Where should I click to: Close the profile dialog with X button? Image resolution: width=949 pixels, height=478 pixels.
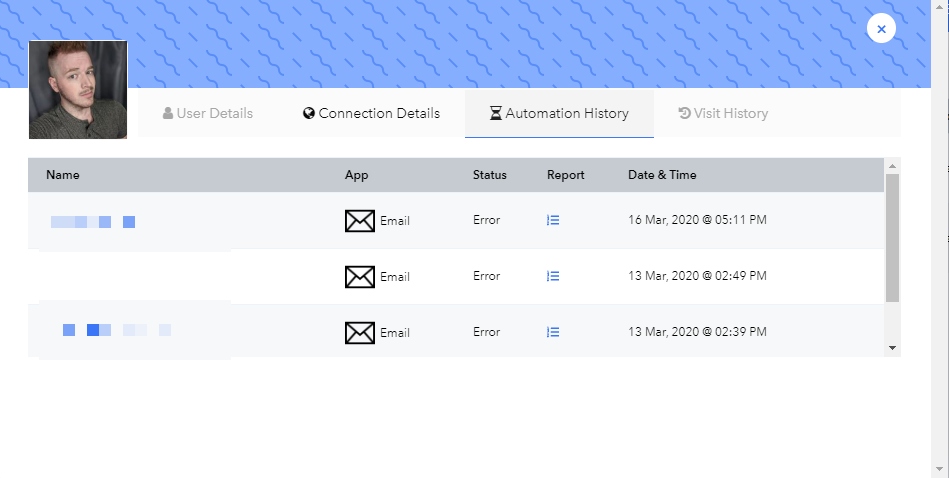click(x=881, y=28)
